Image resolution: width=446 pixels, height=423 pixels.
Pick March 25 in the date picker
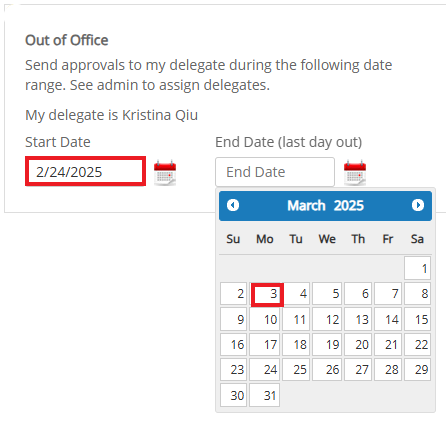(x=296, y=369)
